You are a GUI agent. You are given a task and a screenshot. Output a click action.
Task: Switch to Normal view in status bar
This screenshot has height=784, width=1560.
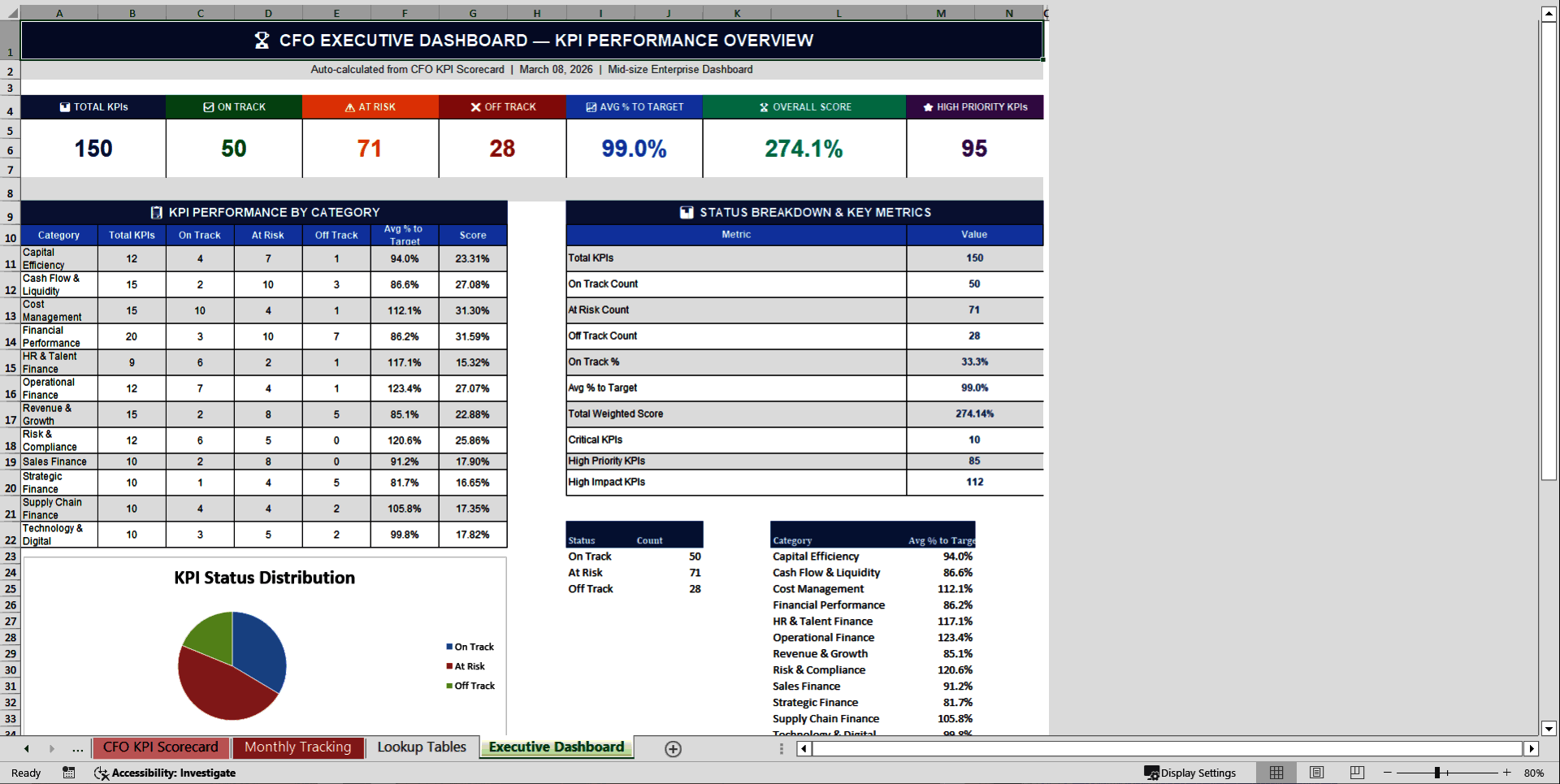pos(1276,773)
